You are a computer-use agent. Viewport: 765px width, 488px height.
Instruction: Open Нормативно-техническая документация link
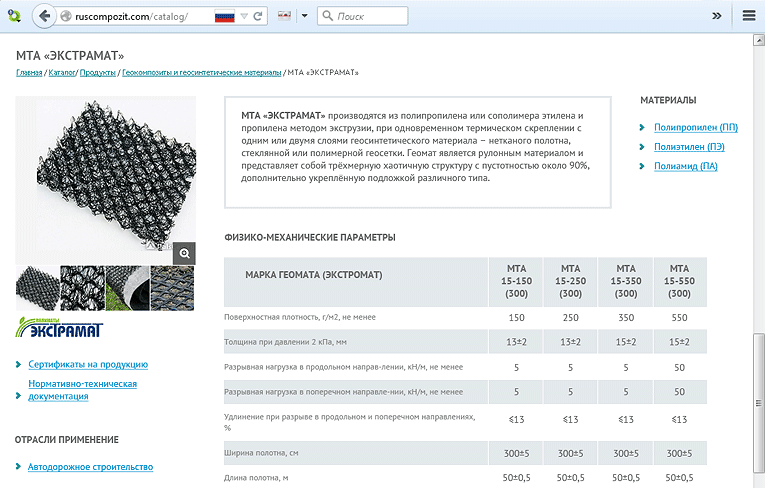click(82, 390)
